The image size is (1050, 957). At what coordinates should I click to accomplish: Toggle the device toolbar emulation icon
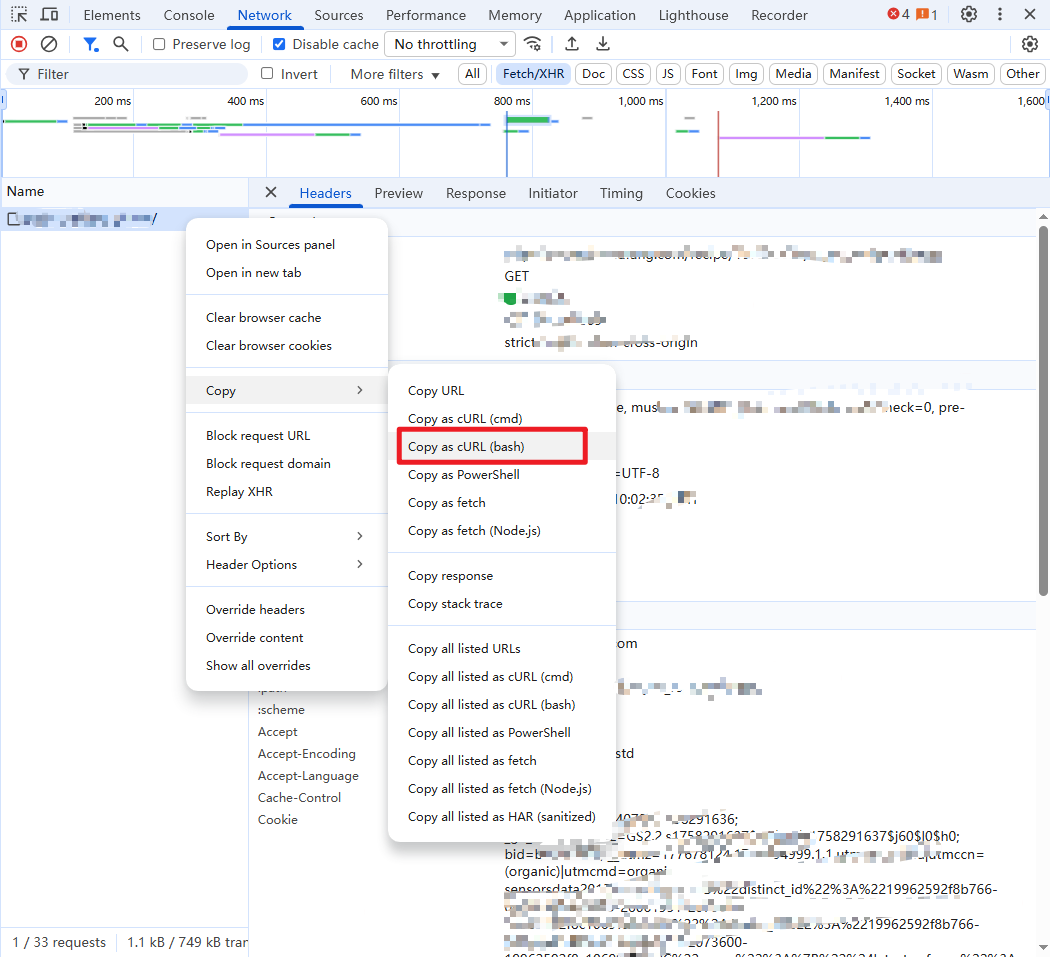49,14
